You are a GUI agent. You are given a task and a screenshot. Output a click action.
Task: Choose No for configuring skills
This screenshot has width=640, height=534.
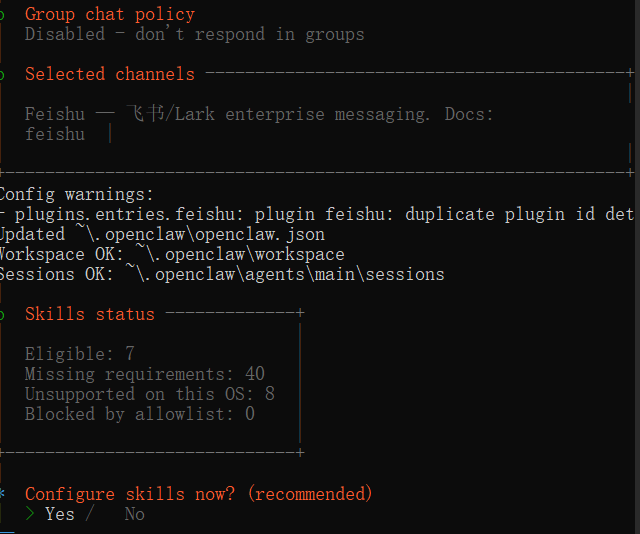134,514
